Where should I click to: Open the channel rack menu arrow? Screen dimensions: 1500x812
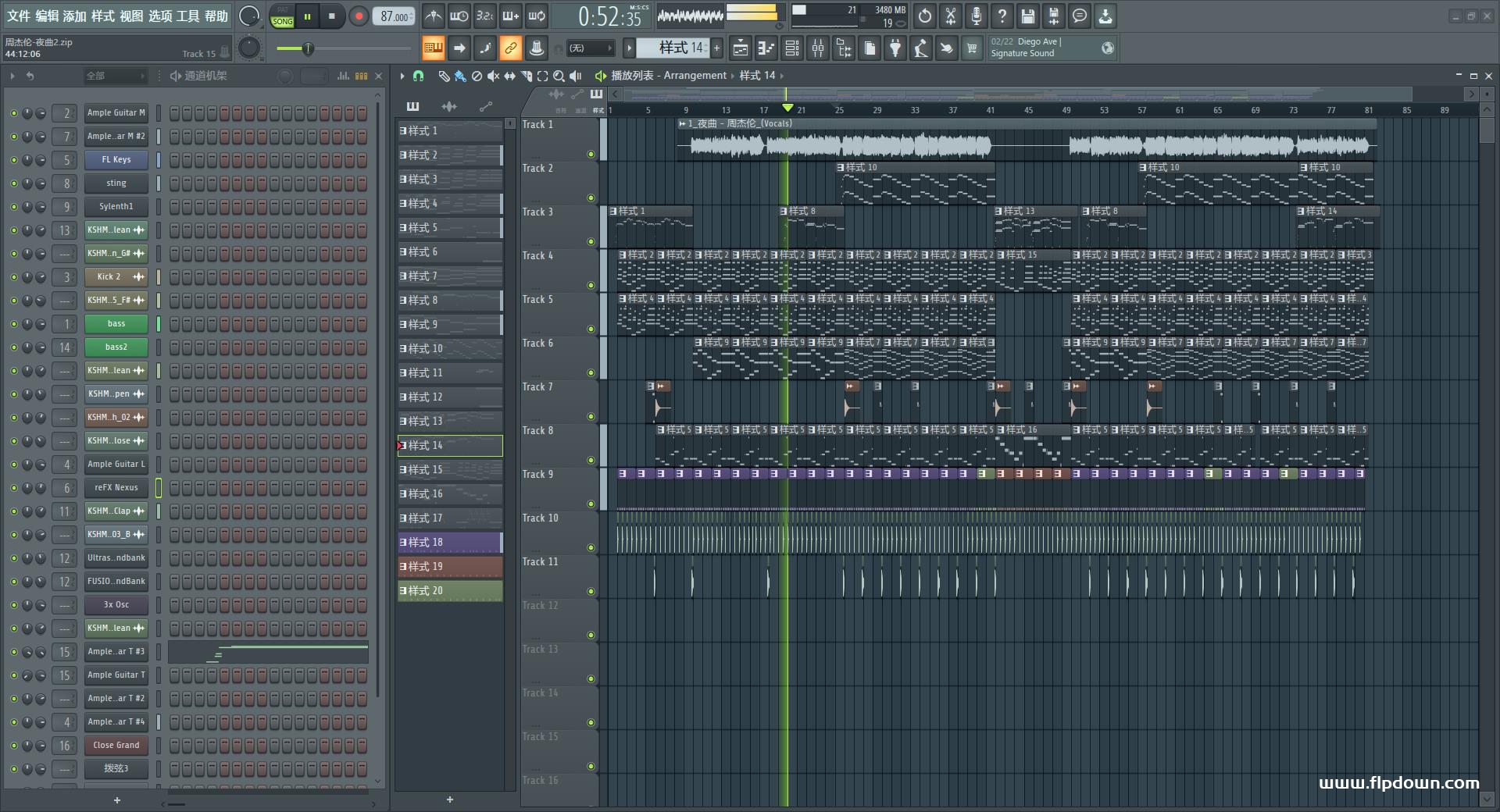pyautogui.click(x=12, y=76)
